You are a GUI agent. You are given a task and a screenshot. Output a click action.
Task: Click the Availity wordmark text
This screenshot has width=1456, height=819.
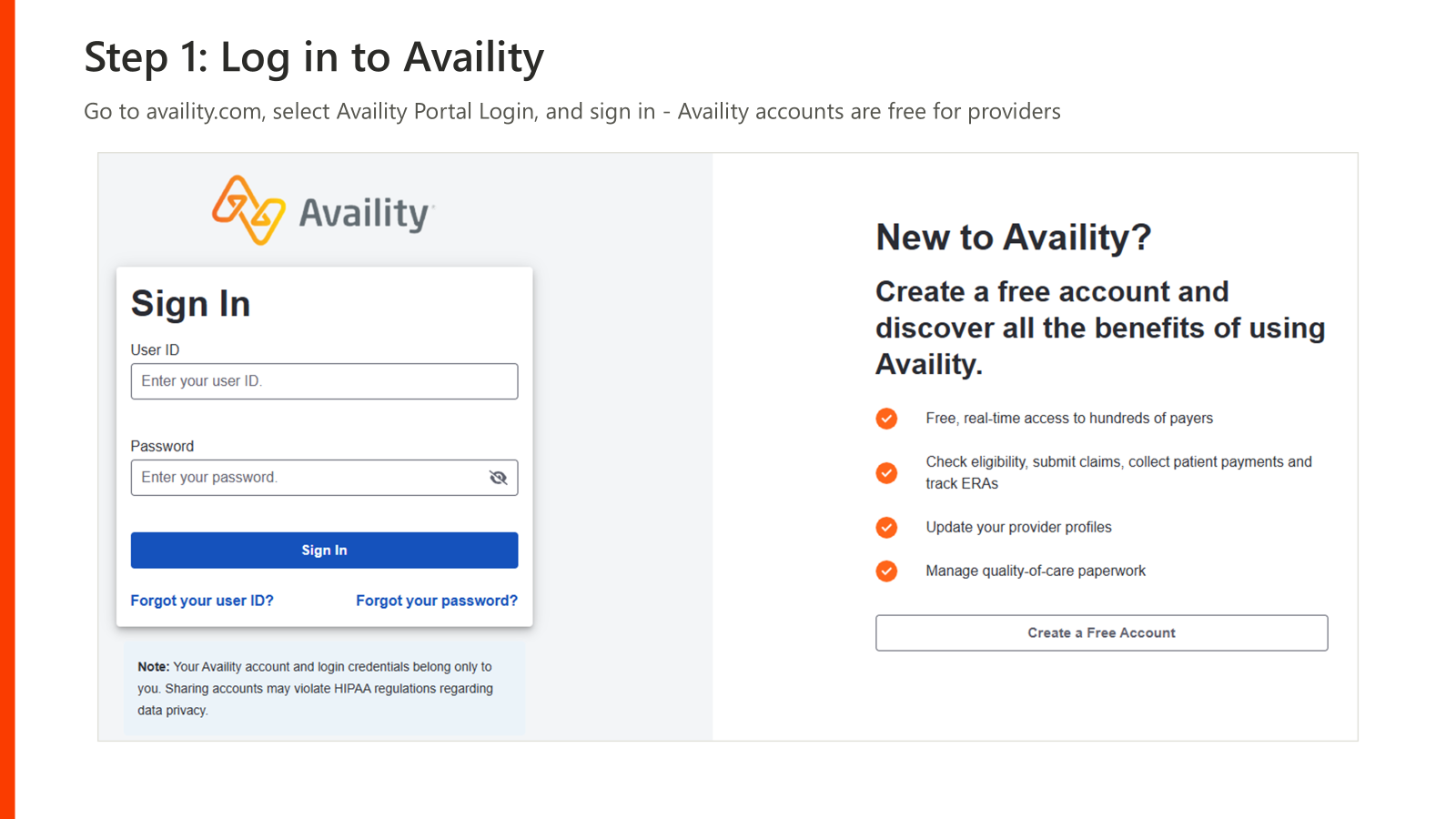point(366,214)
